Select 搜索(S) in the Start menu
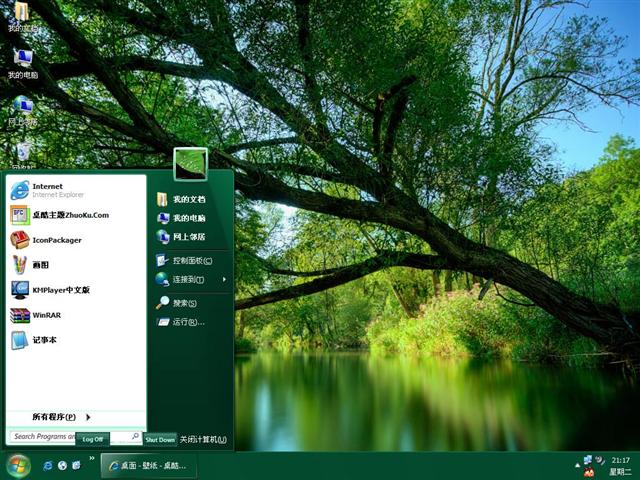Image resolution: width=640 pixels, height=480 pixels. tap(184, 303)
